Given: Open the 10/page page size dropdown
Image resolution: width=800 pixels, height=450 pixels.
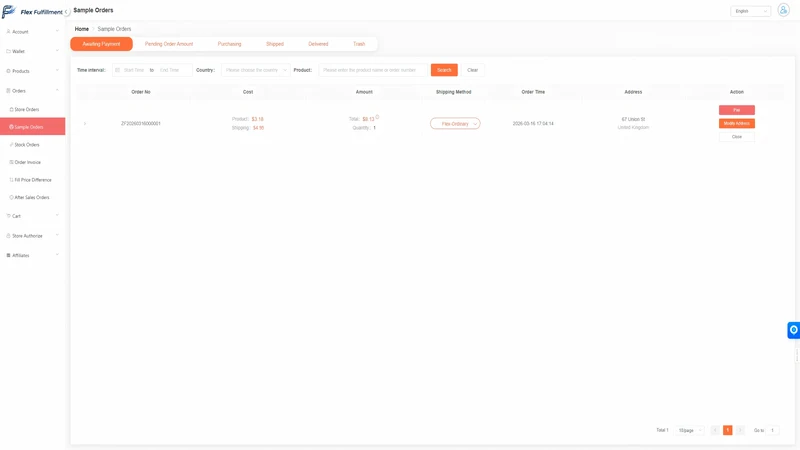Looking at the screenshot, I should [x=690, y=430].
